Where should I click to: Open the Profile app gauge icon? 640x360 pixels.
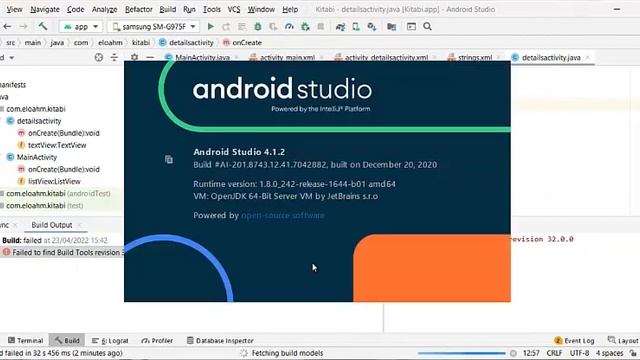pyautogui.click(x=289, y=27)
